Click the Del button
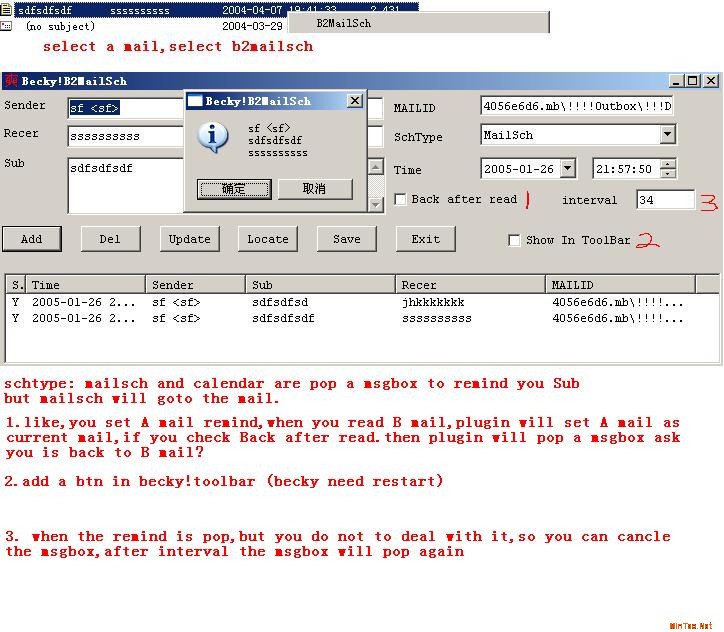Image resolution: width=724 pixels, height=632 pixels. click(110, 239)
